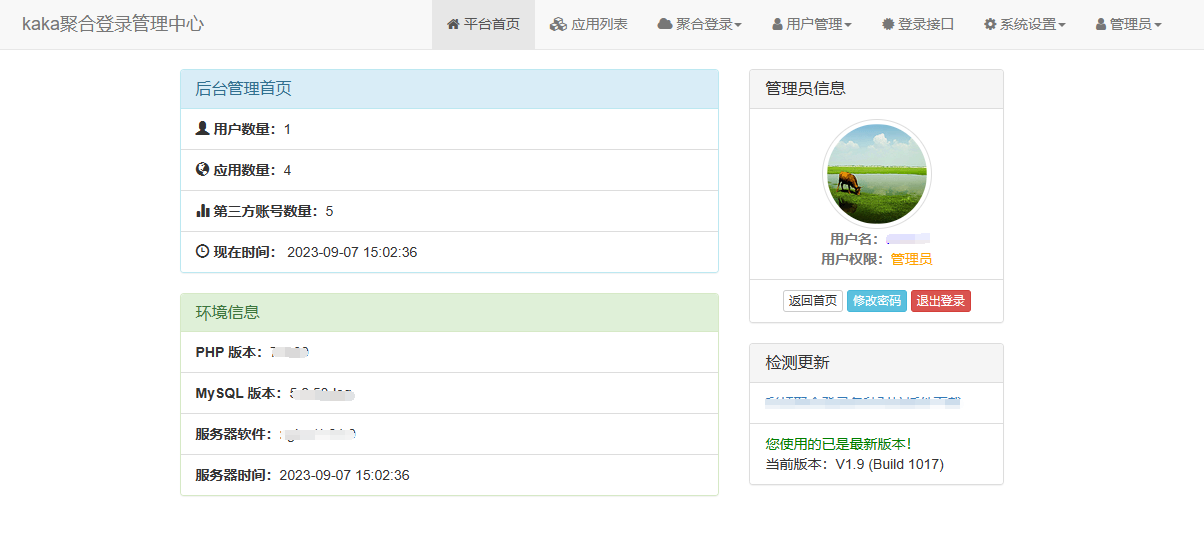Click the PHP 版本 row label
This screenshot has height=551, width=1204.
tap(229, 352)
